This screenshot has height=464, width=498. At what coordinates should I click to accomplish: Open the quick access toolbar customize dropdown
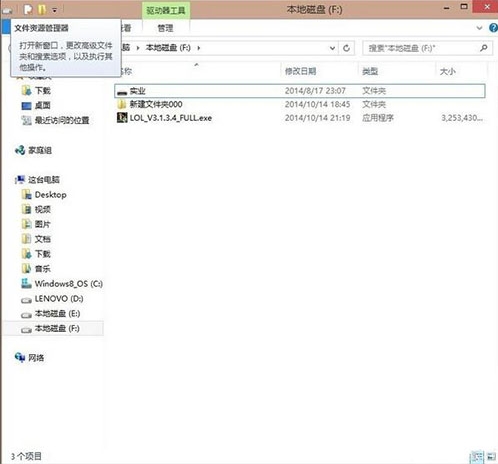click(54, 10)
